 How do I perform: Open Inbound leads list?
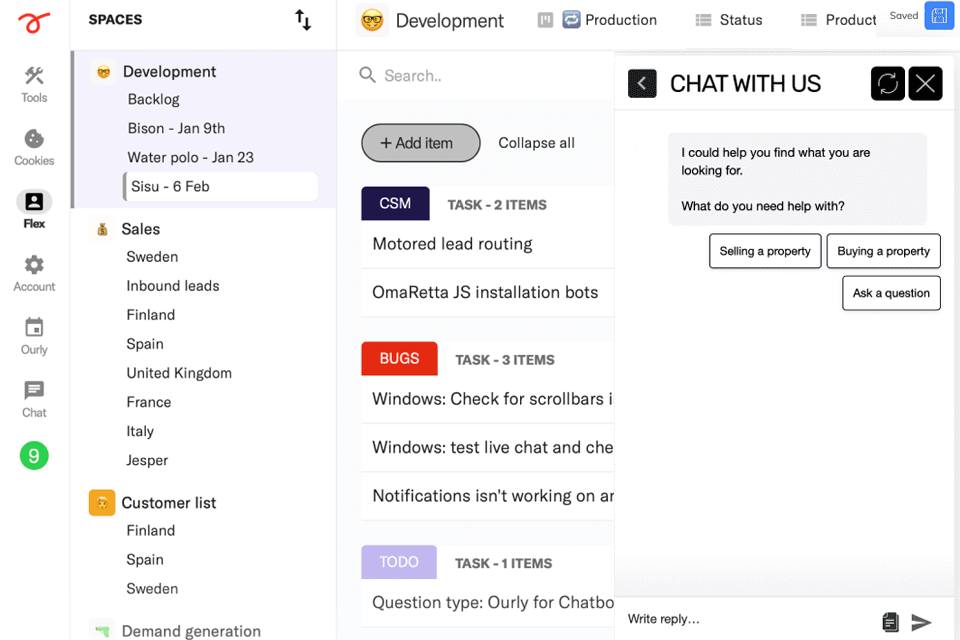click(x=173, y=286)
